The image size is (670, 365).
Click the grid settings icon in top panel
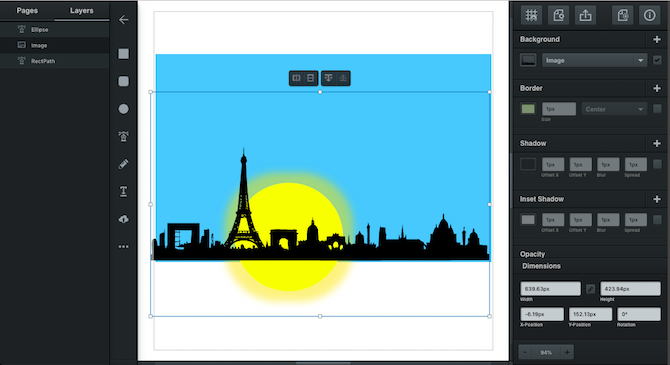click(531, 15)
